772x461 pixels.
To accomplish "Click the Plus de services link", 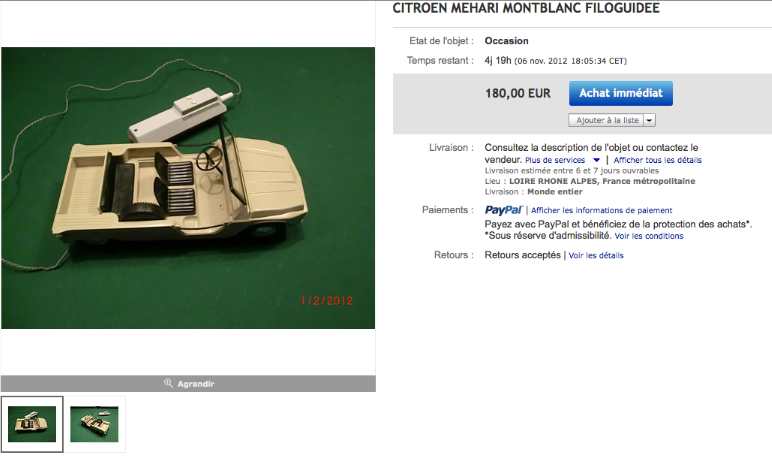I will (x=555, y=160).
